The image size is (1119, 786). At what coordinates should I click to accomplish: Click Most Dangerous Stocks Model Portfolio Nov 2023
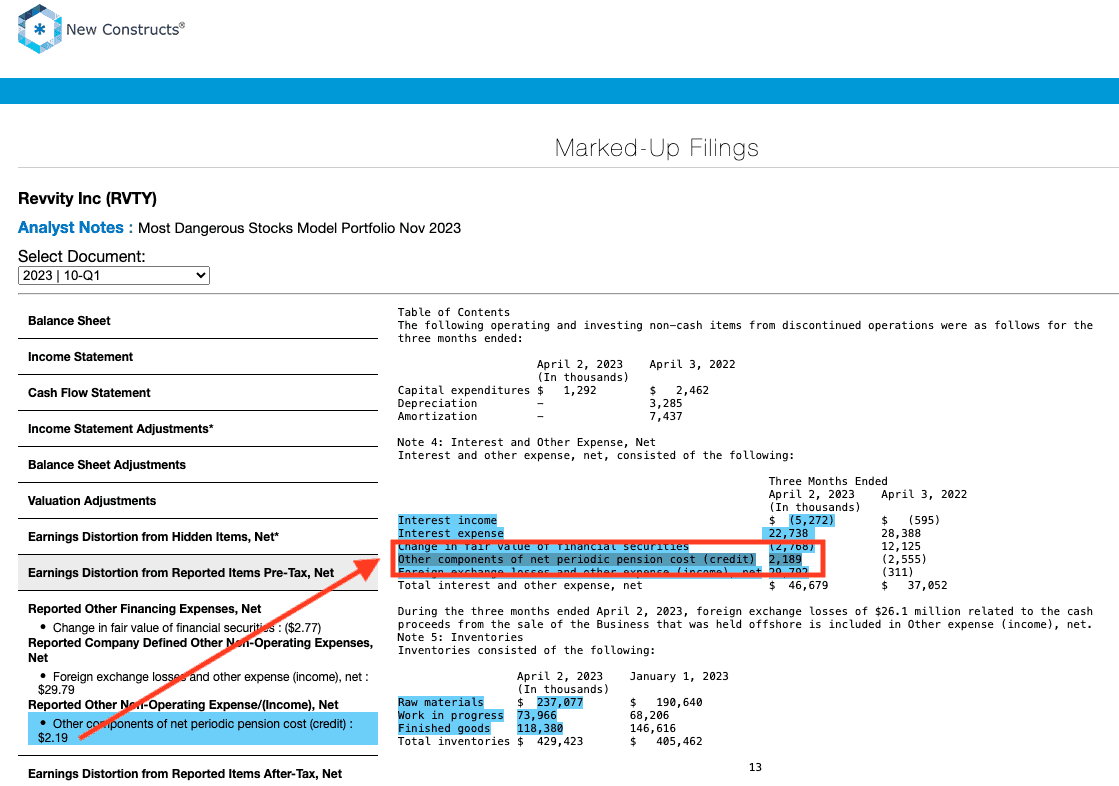299,228
